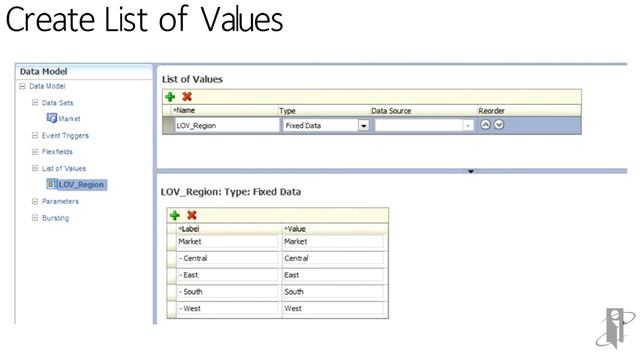This screenshot has height=360, width=640.
Task: Toggle the Flexfields expander
Action: coord(35,151)
